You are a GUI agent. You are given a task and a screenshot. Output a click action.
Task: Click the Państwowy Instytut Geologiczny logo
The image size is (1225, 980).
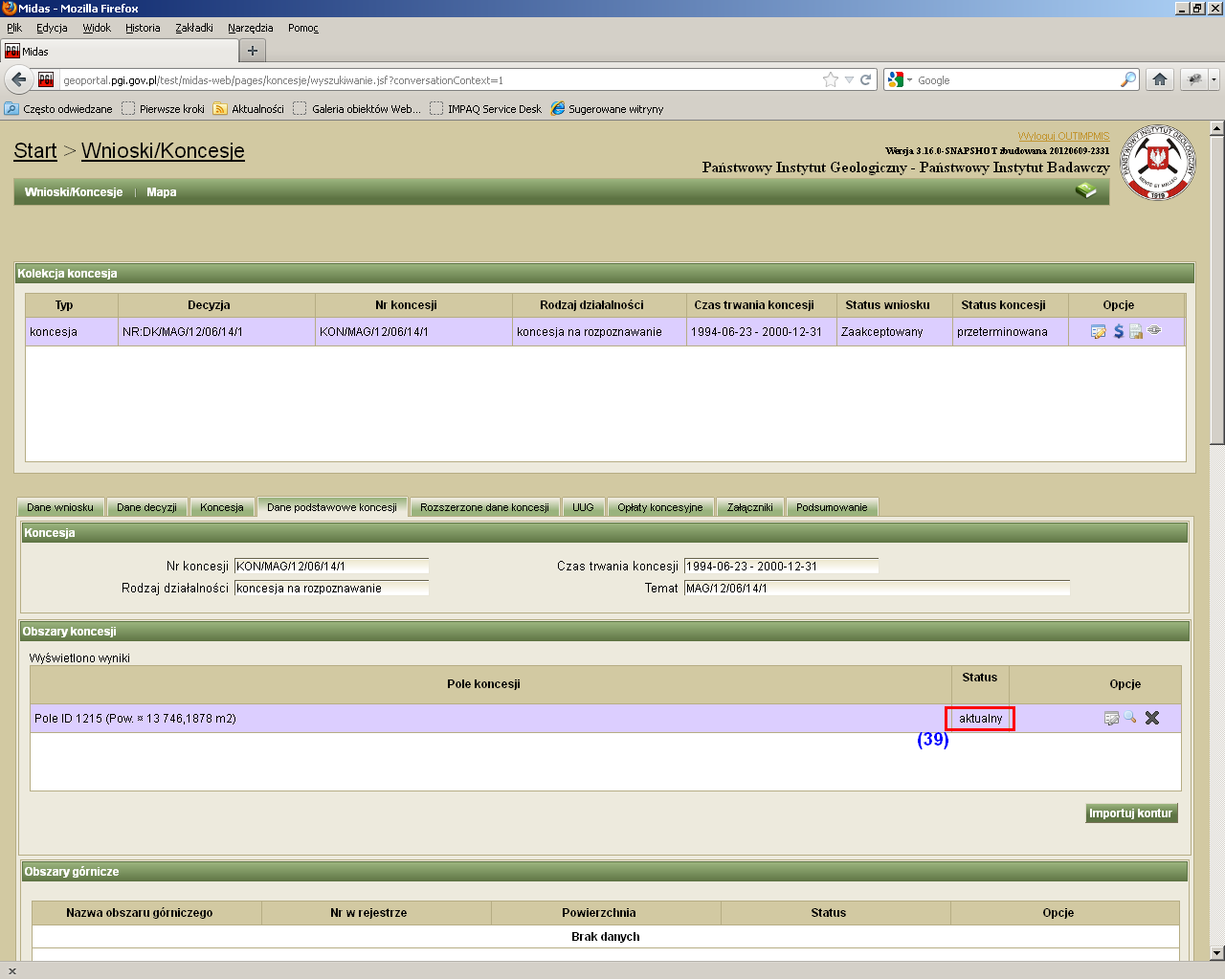tap(1158, 162)
